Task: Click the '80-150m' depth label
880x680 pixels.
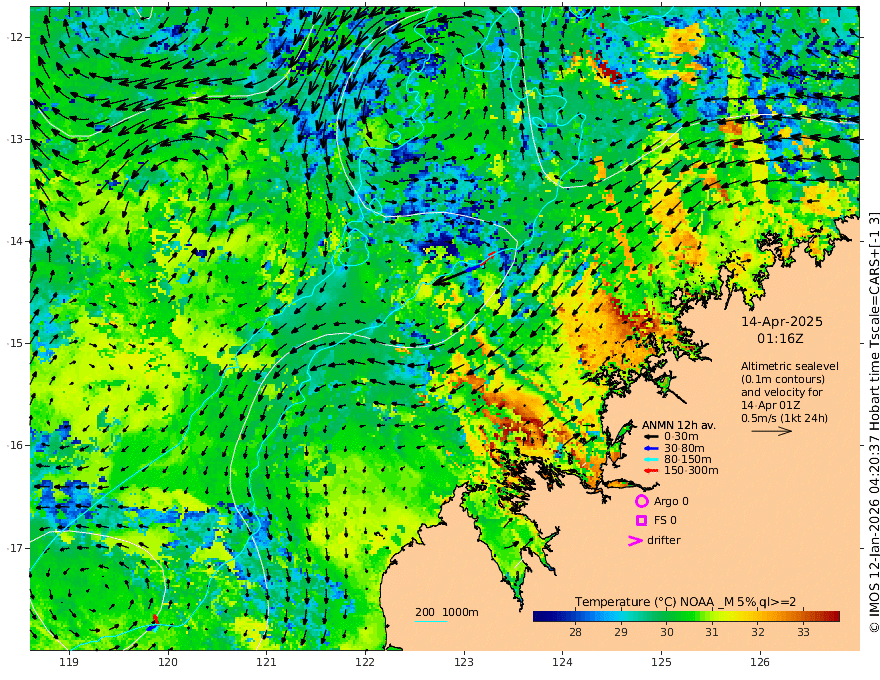Action: 688,460
